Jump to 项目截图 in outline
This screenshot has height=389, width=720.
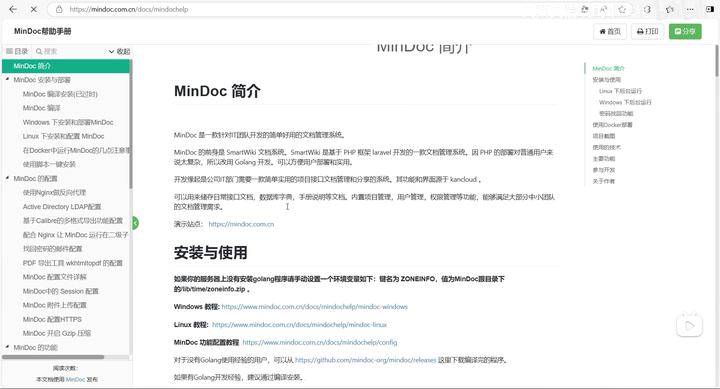604,136
